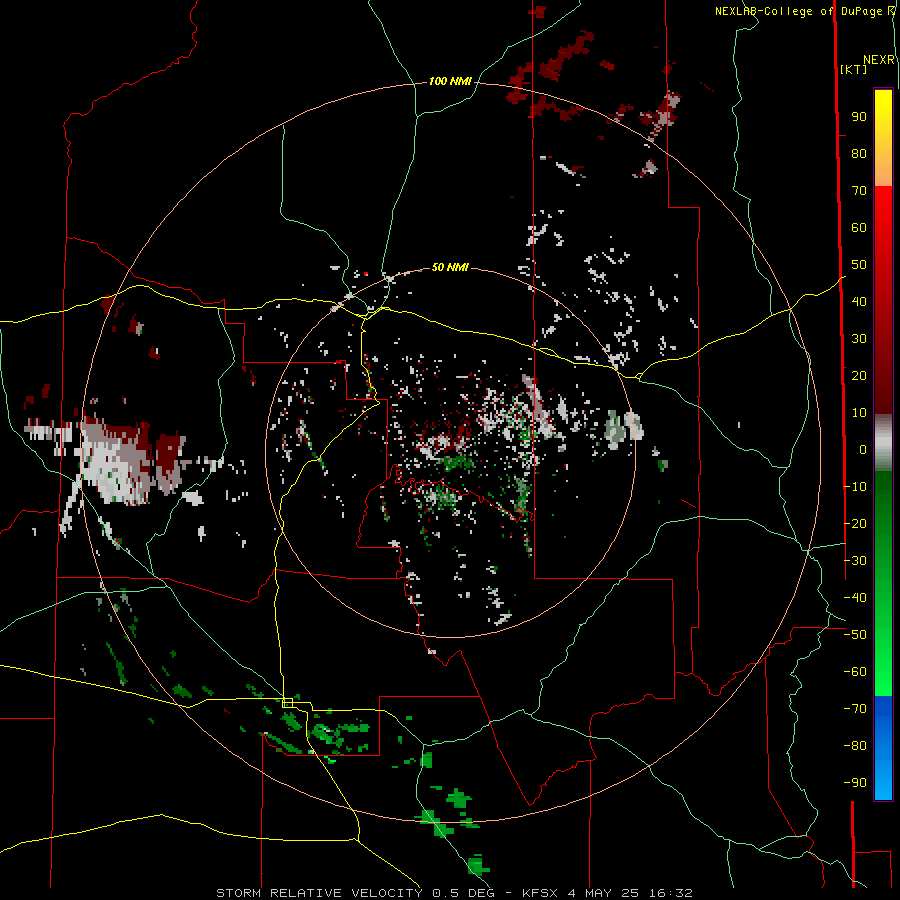Image resolution: width=900 pixels, height=900 pixels.
Task: Click the -70 value on velocity scale
Action: pos(855,709)
